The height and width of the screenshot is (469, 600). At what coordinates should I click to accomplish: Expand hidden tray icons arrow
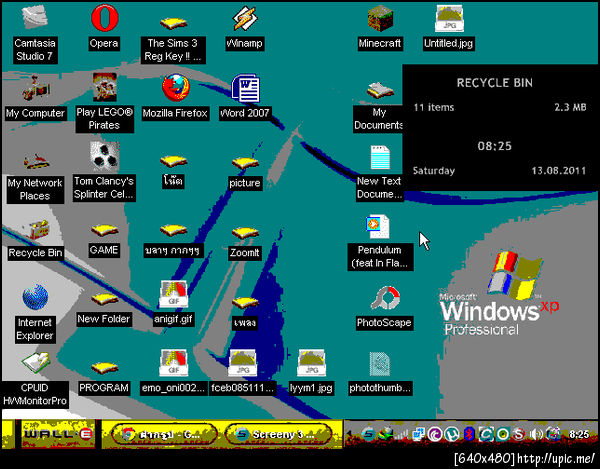(349, 433)
